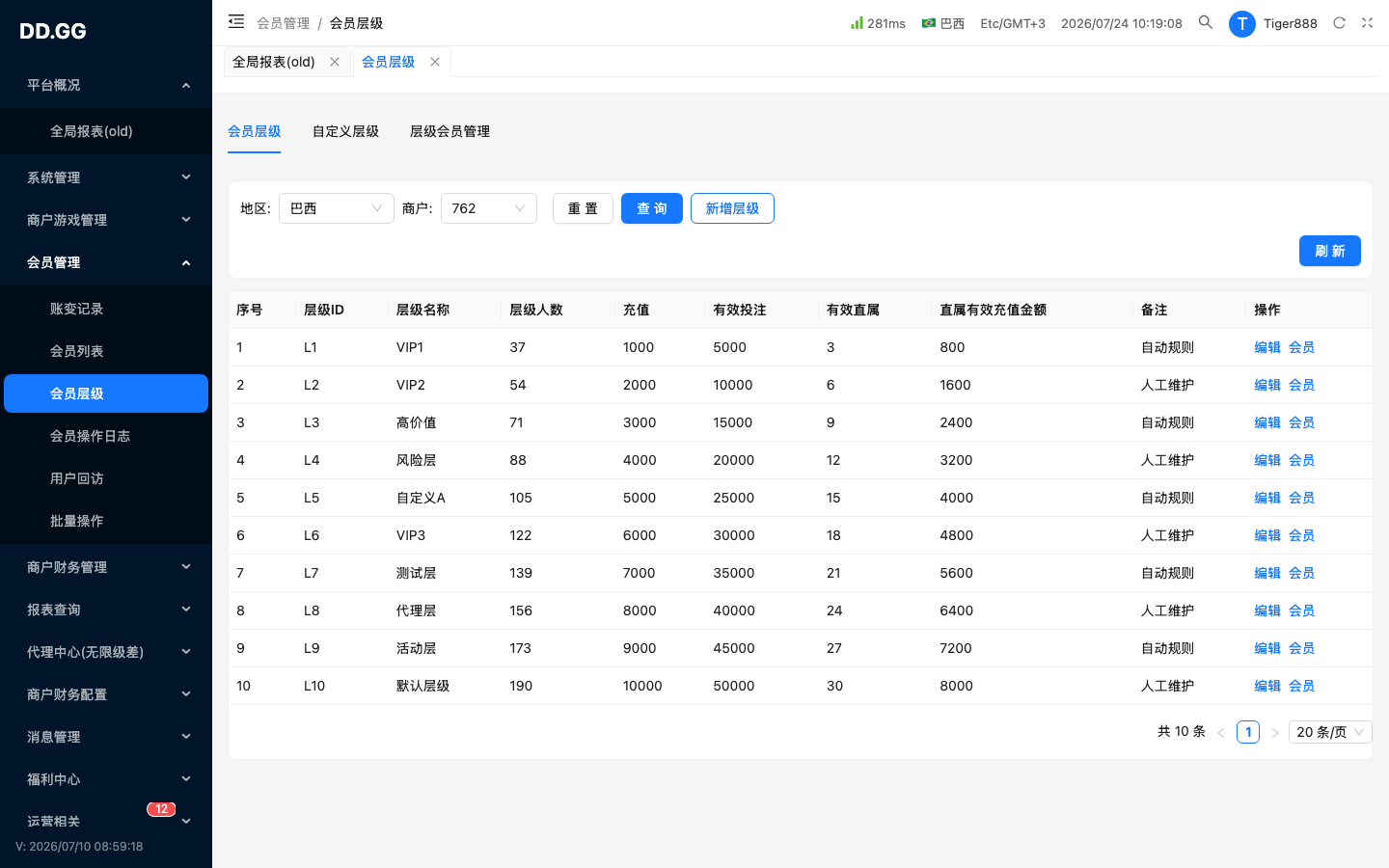Viewport: 1389px width, 868px height.
Task: Collapse the sidebar with the menu fold icon
Action: point(236,21)
